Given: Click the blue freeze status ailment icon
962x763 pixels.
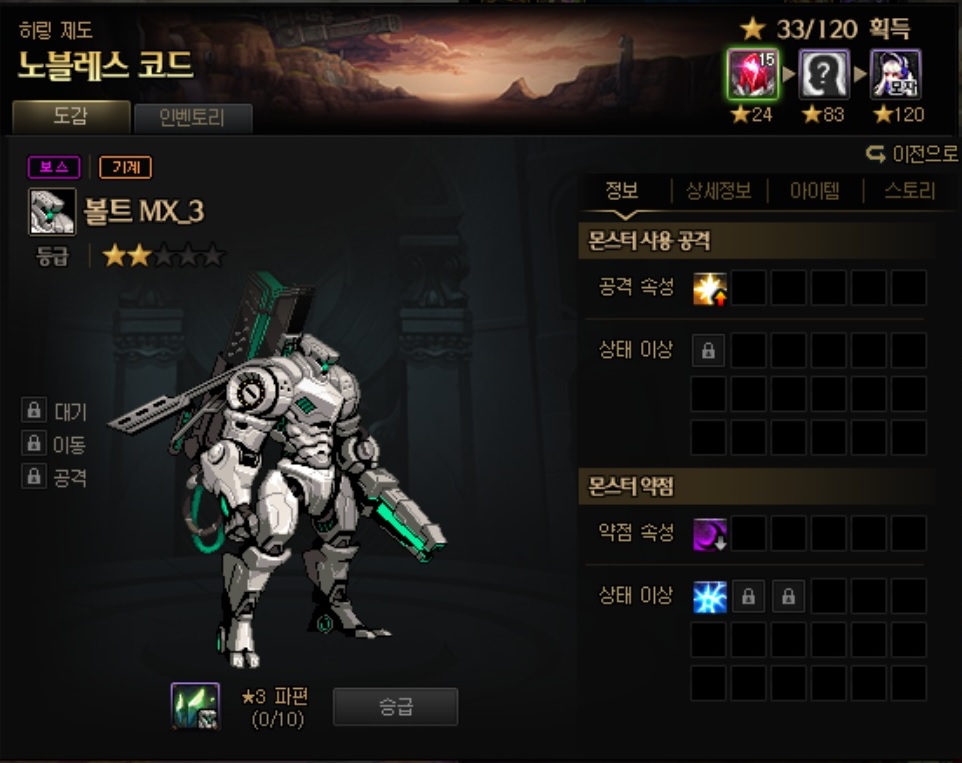Looking at the screenshot, I should coord(710,597).
